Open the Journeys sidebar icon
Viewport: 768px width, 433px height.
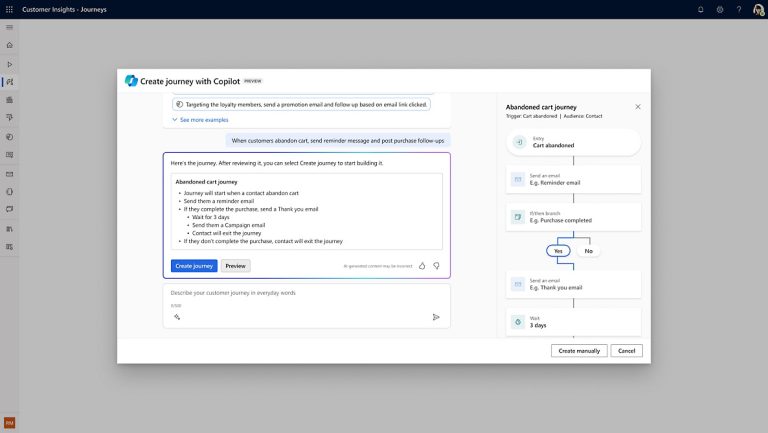point(10,82)
